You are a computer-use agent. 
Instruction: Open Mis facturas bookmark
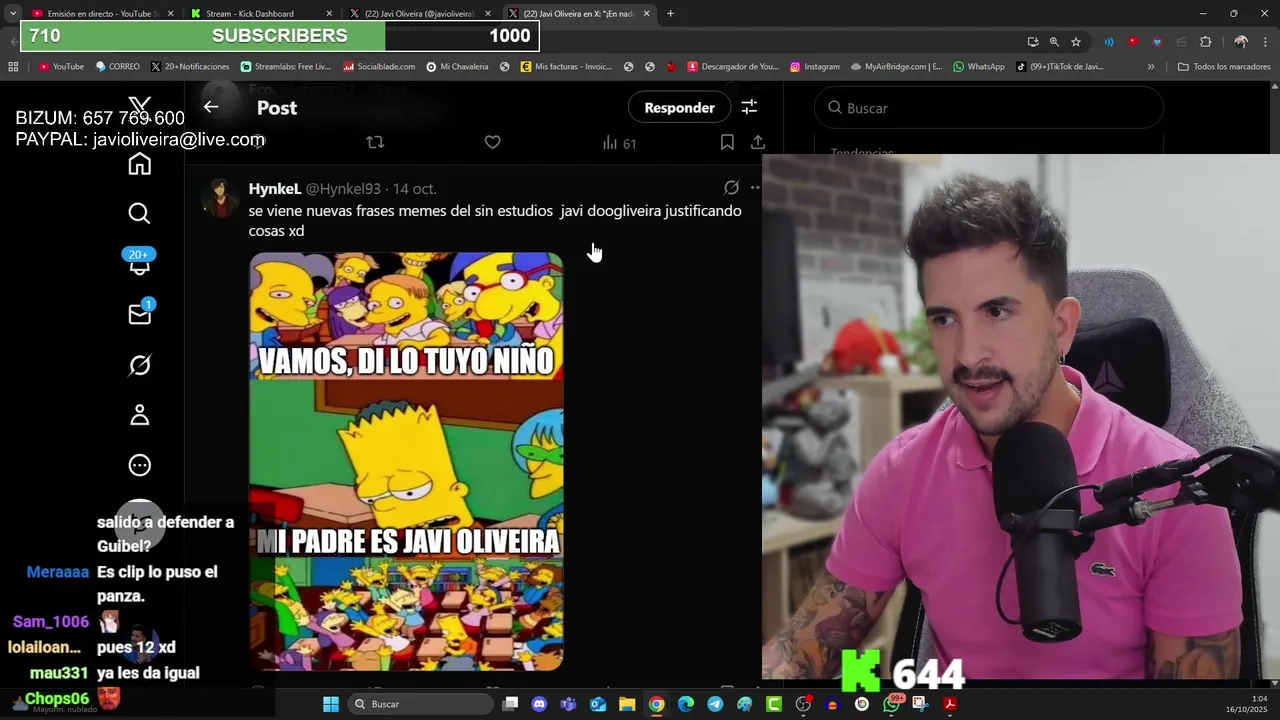pos(566,66)
